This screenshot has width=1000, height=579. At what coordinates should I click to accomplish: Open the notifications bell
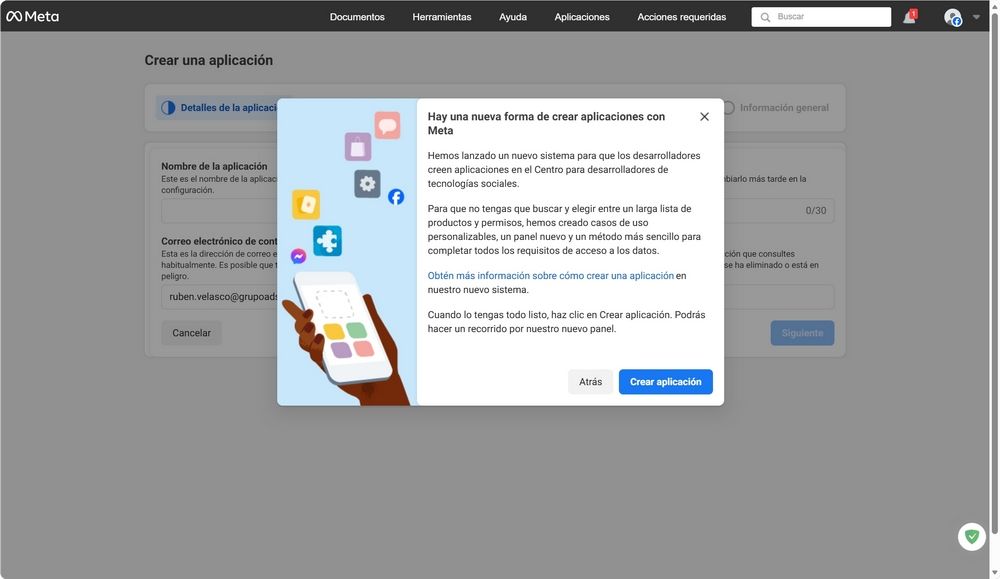908,16
